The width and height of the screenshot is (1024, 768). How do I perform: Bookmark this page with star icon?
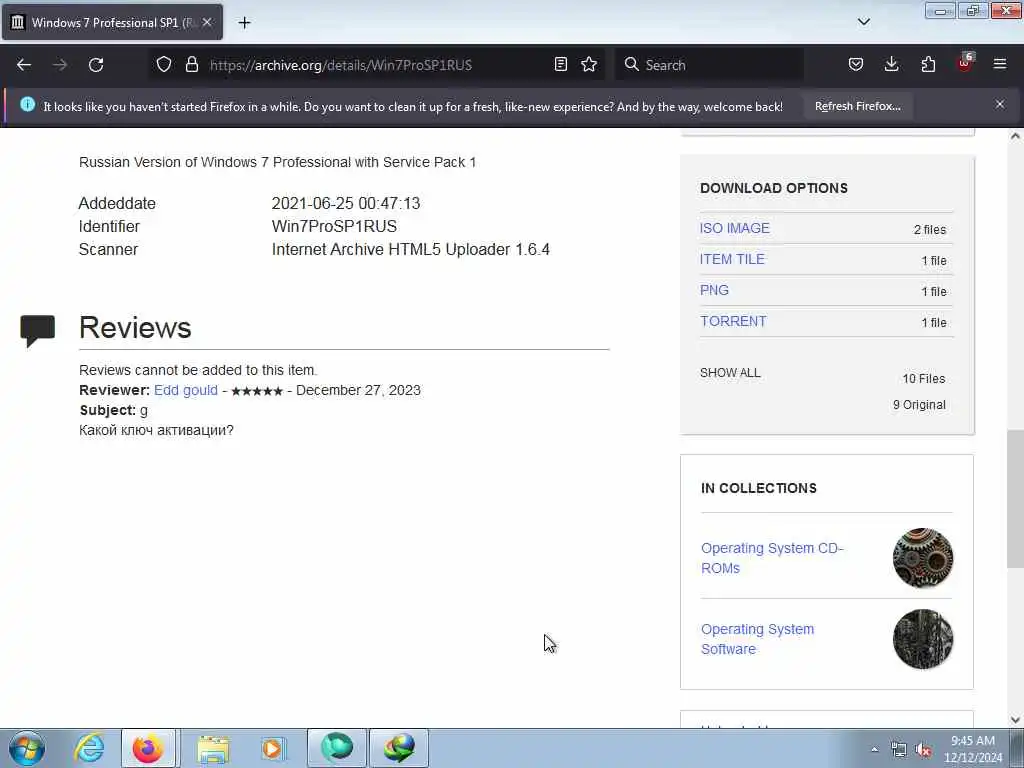click(589, 64)
